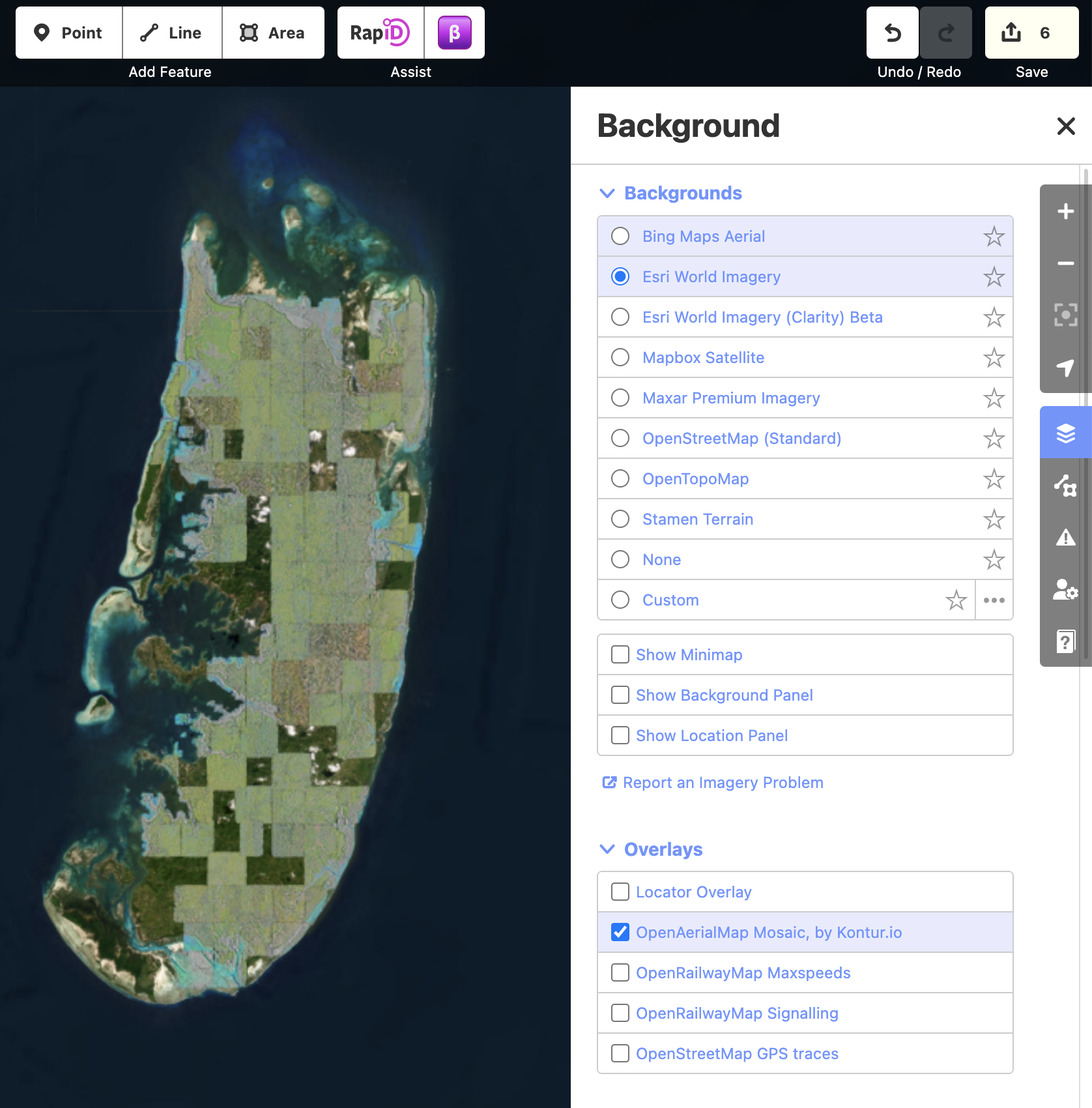This screenshot has height=1108, width=1092.
Task: Open the Issues warning triangle icon
Action: [1066, 537]
